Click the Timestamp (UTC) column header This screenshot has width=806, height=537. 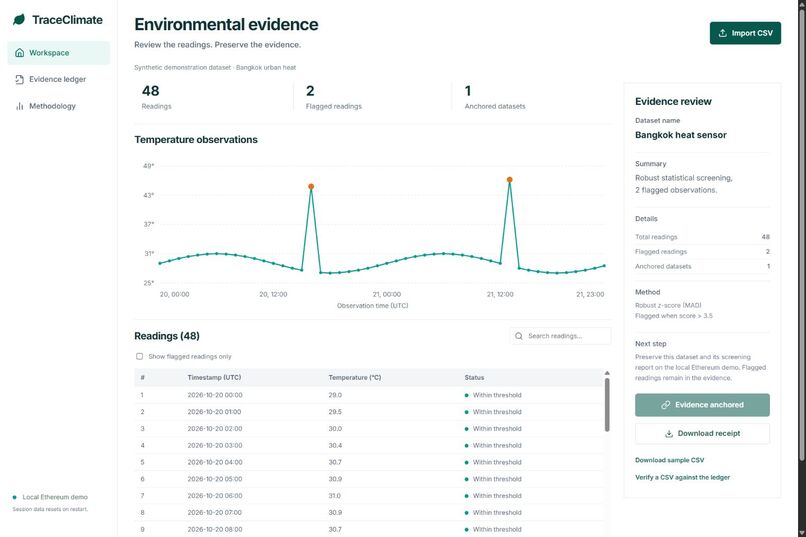tap(214, 378)
